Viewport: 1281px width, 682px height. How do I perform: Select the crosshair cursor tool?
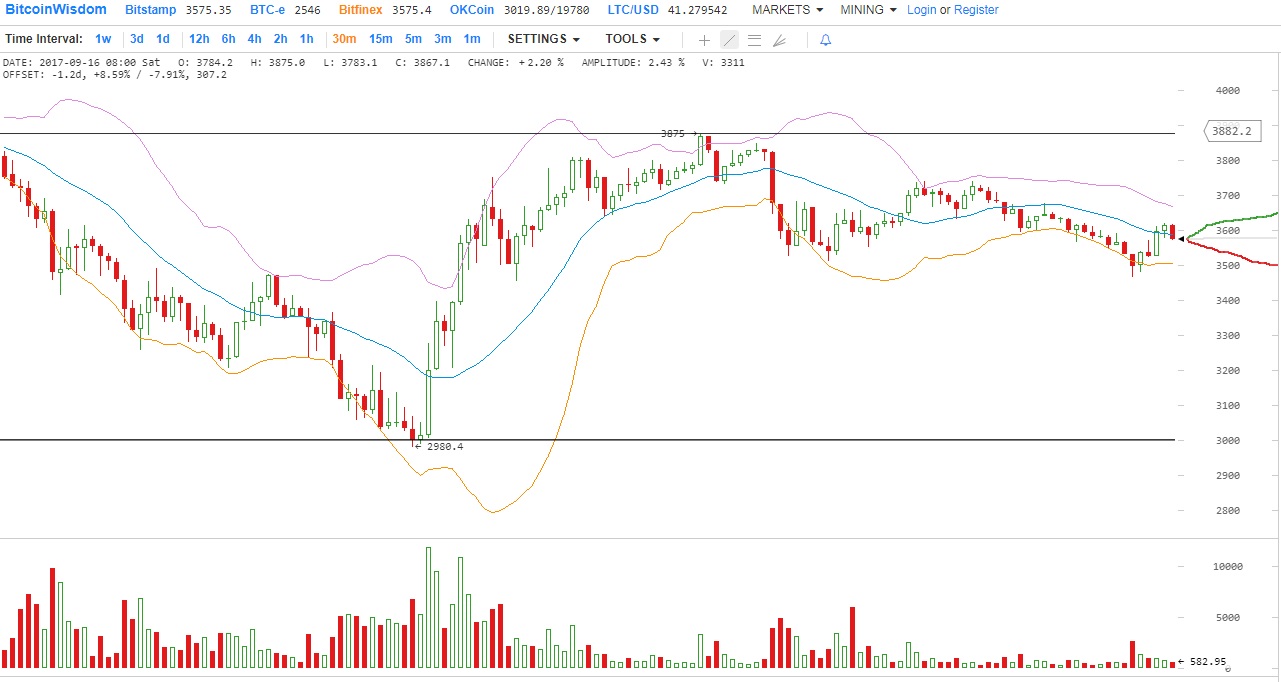point(704,40)
